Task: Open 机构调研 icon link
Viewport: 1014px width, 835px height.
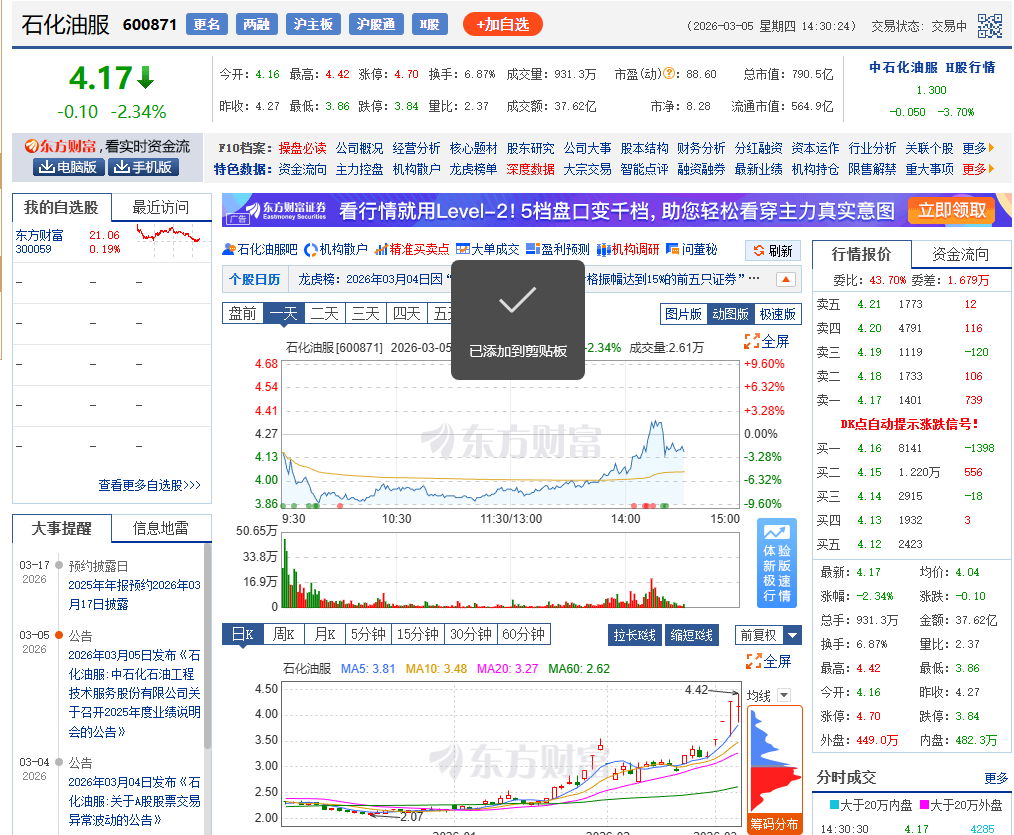Action: click(627, 250)
